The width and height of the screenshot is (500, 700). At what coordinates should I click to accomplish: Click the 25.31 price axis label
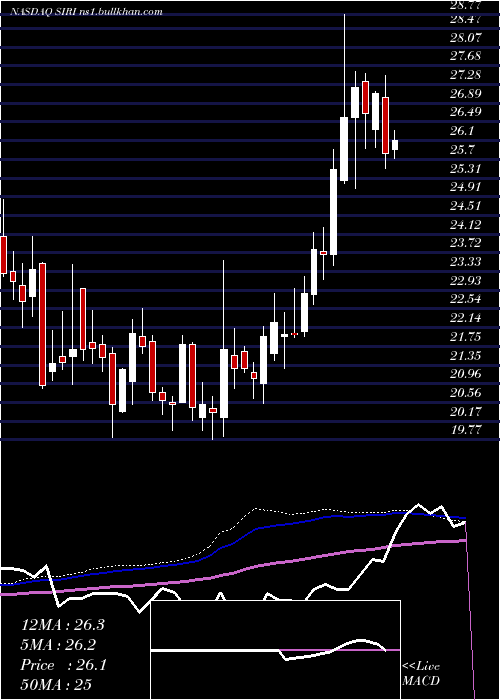tap(466, 169)
